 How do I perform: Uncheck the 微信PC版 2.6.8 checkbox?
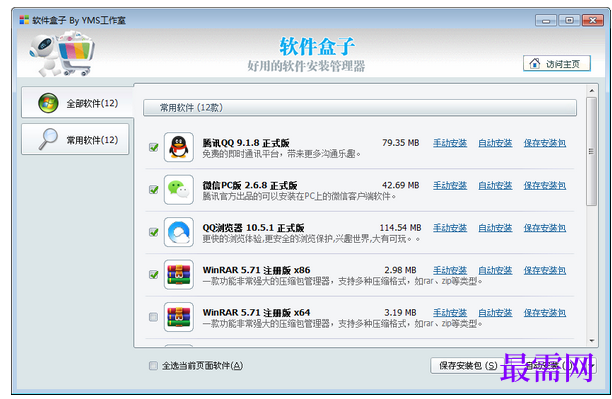153,190
